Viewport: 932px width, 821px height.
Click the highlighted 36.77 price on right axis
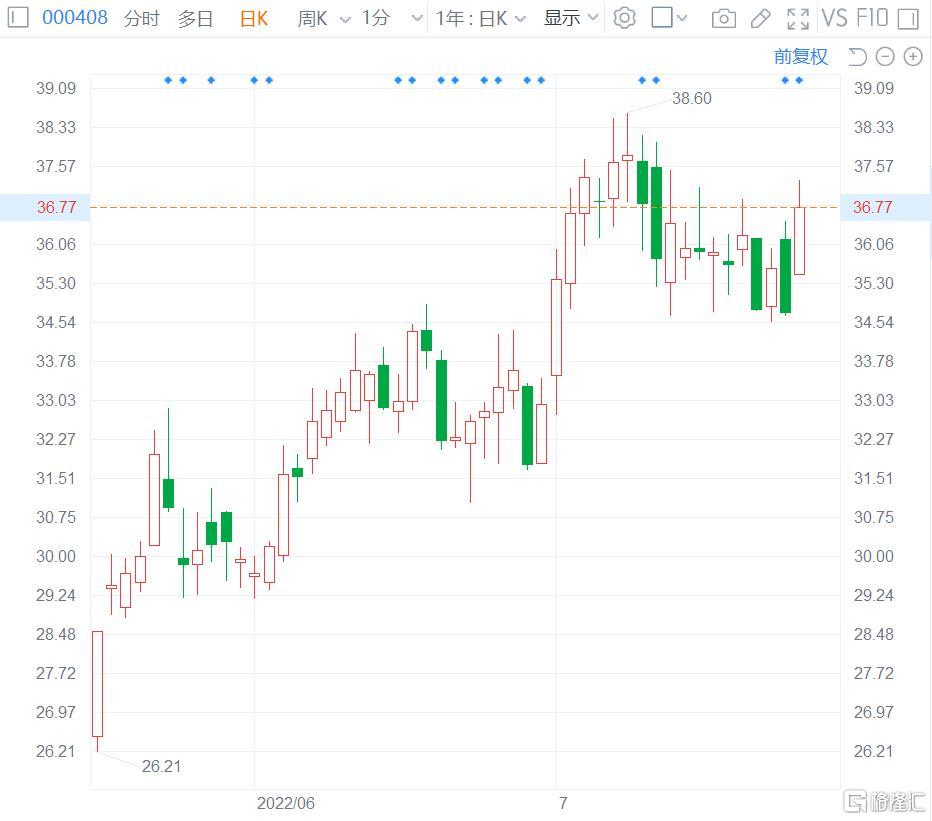tap(873, 207)
